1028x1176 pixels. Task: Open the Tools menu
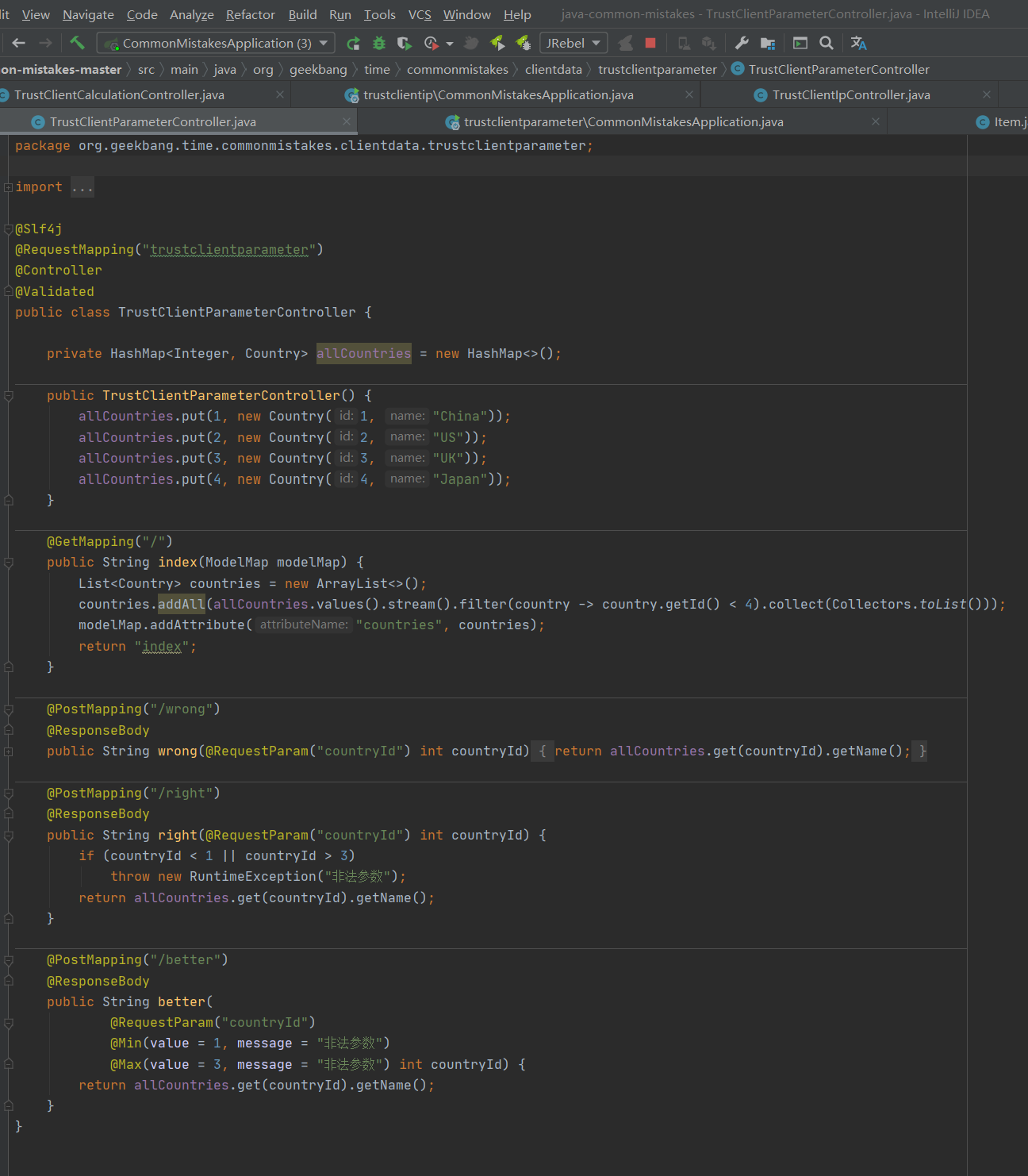coord(379,14)
